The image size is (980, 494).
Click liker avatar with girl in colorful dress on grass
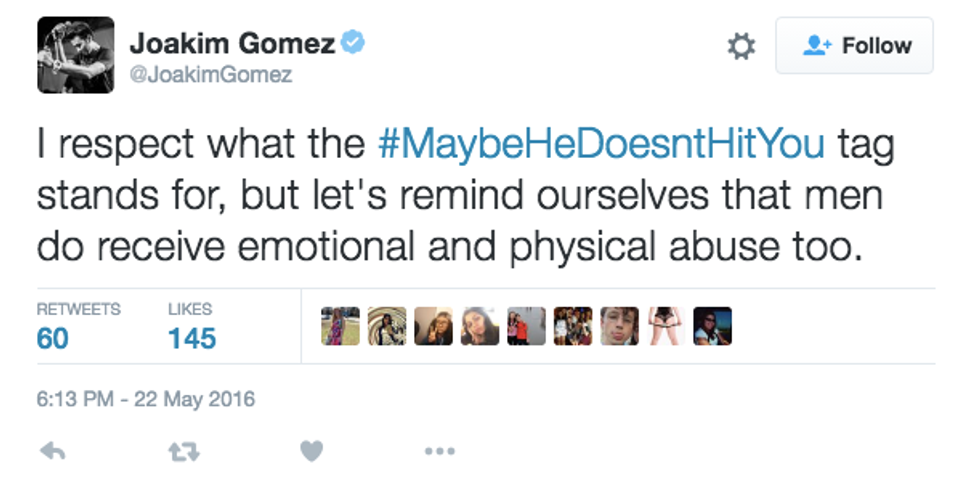[x=340, y=326]
